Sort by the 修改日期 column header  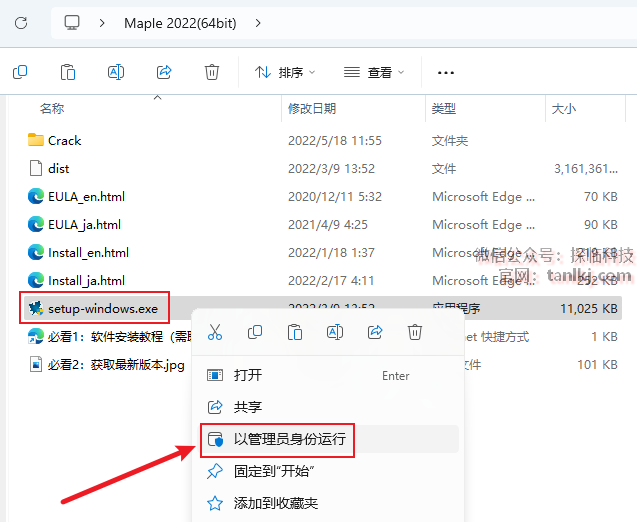312,108
